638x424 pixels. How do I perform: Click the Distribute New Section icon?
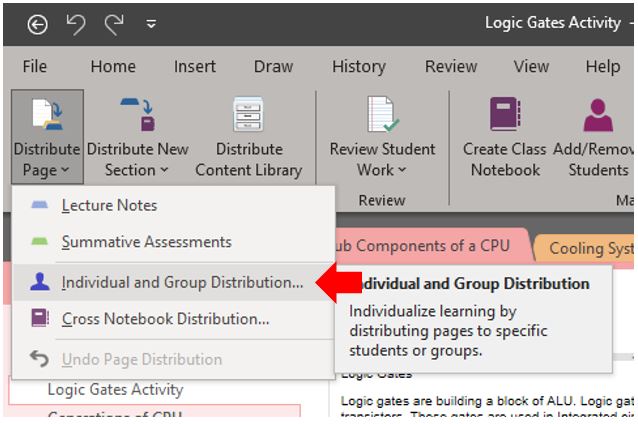tap(138, 114)
